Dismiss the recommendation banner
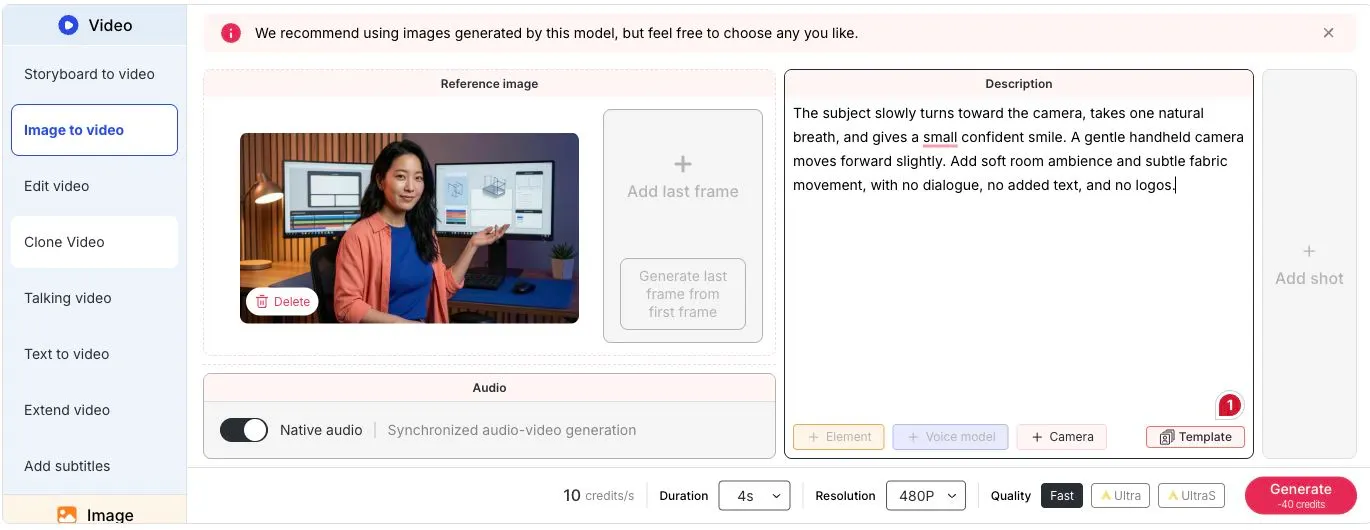The height and width of the screenshot is (530, 1370). point(1328,33)
